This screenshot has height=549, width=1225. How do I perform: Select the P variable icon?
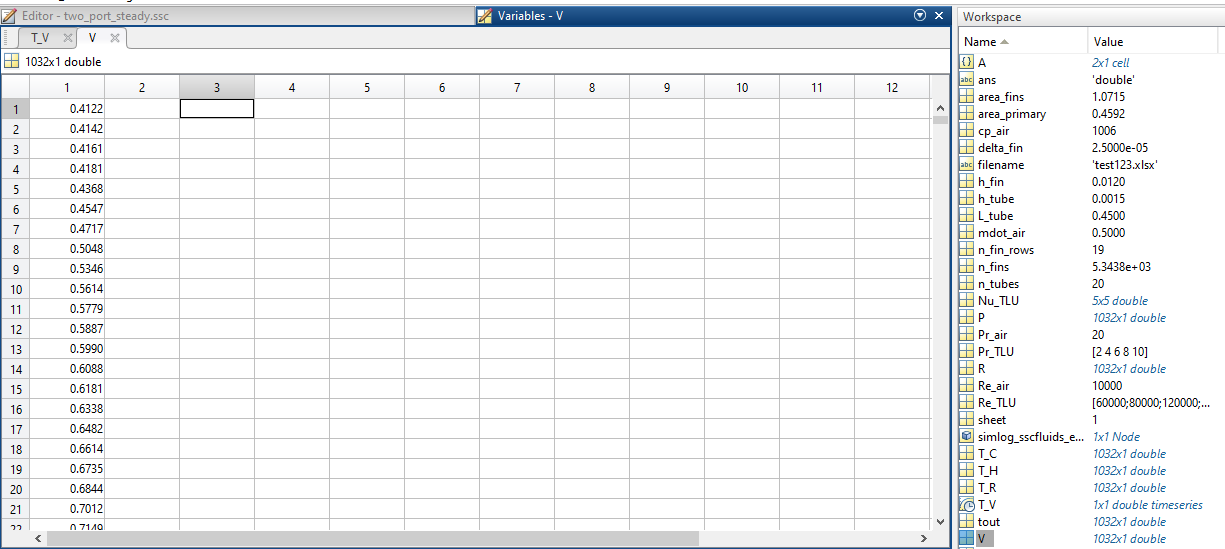pyautogui.click(x=966, y=317)
